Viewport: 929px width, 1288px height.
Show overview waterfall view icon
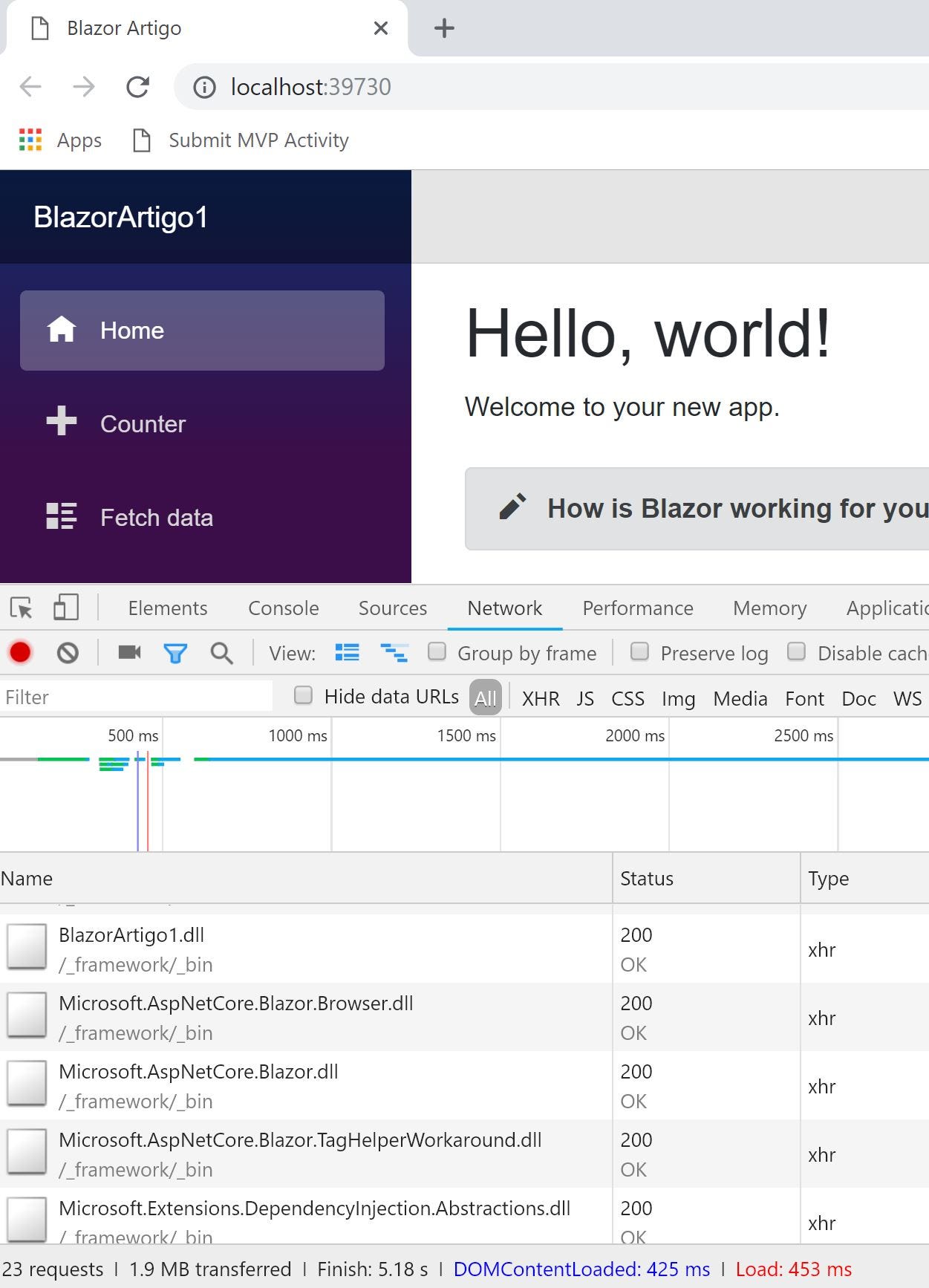(x=394, y=653)
